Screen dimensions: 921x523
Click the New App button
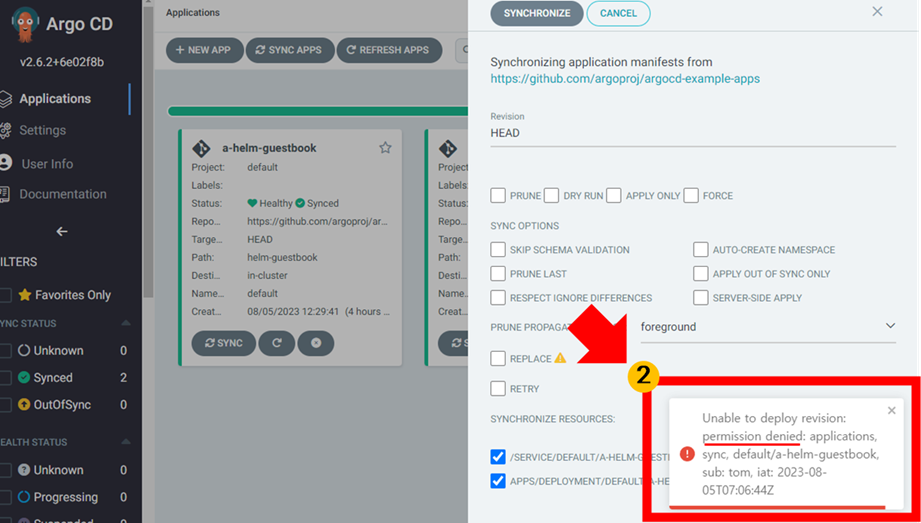click(204, 50)
